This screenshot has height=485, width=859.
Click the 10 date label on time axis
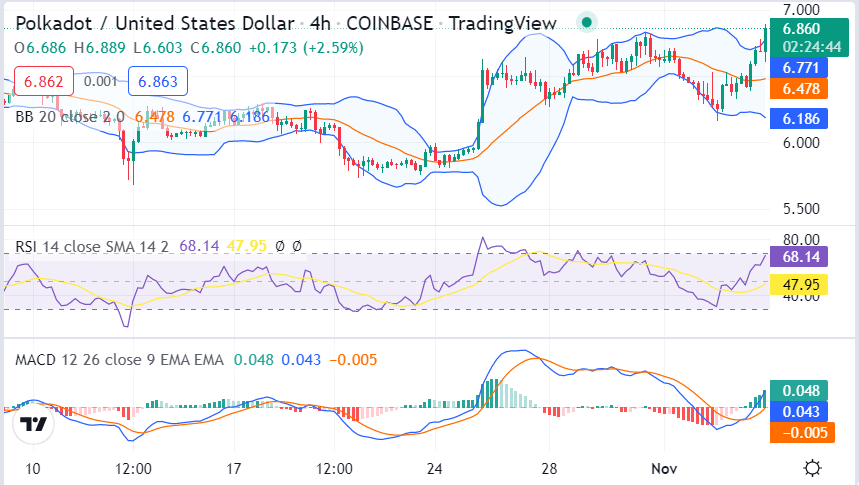click(33, 469)
